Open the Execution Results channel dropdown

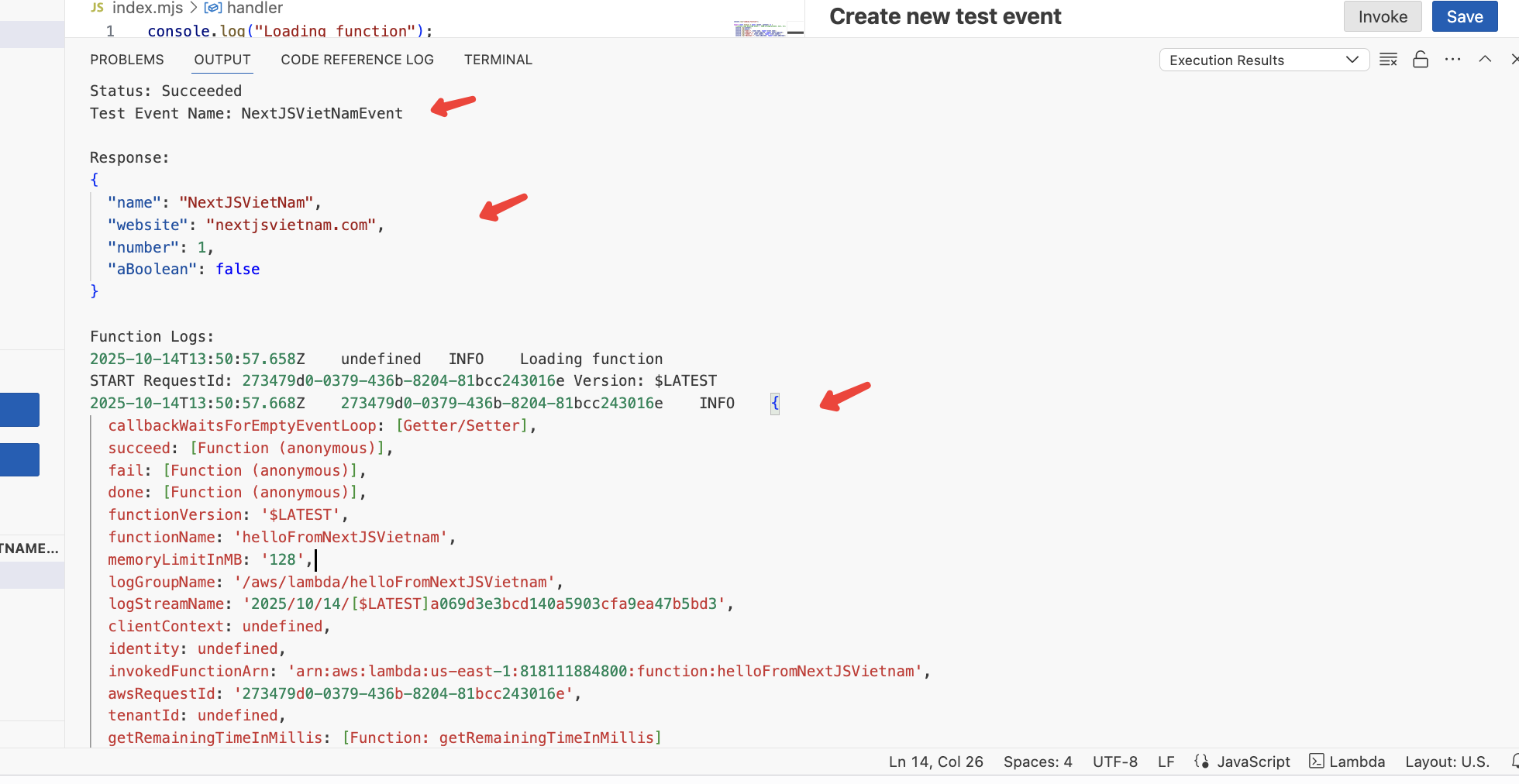pyautogui.click(x=1263, y=60)
